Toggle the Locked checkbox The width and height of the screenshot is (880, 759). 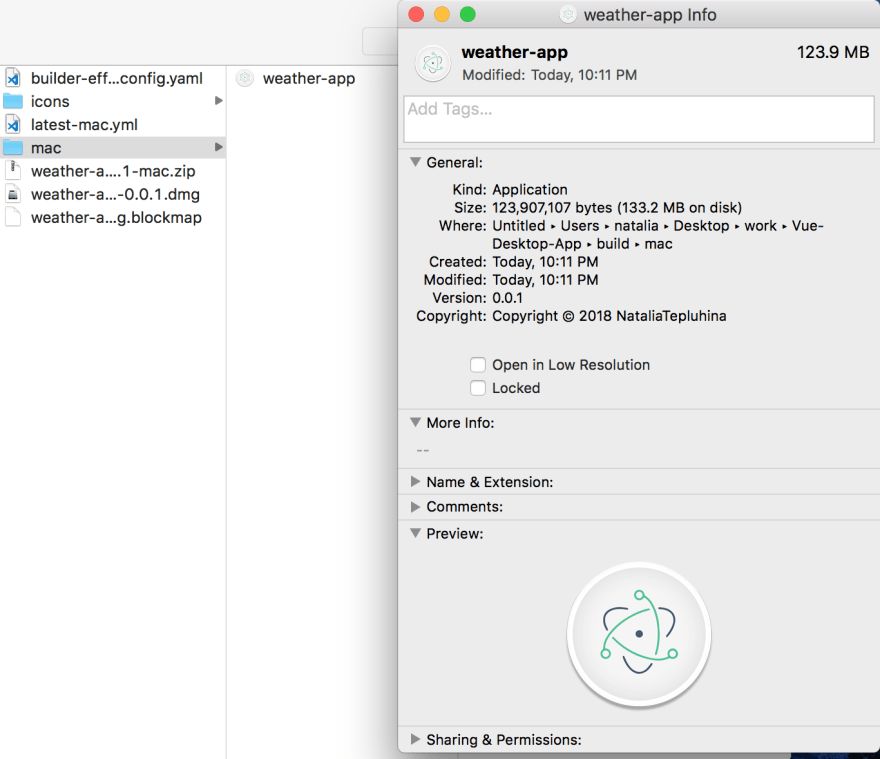click(x=478, y=388)
